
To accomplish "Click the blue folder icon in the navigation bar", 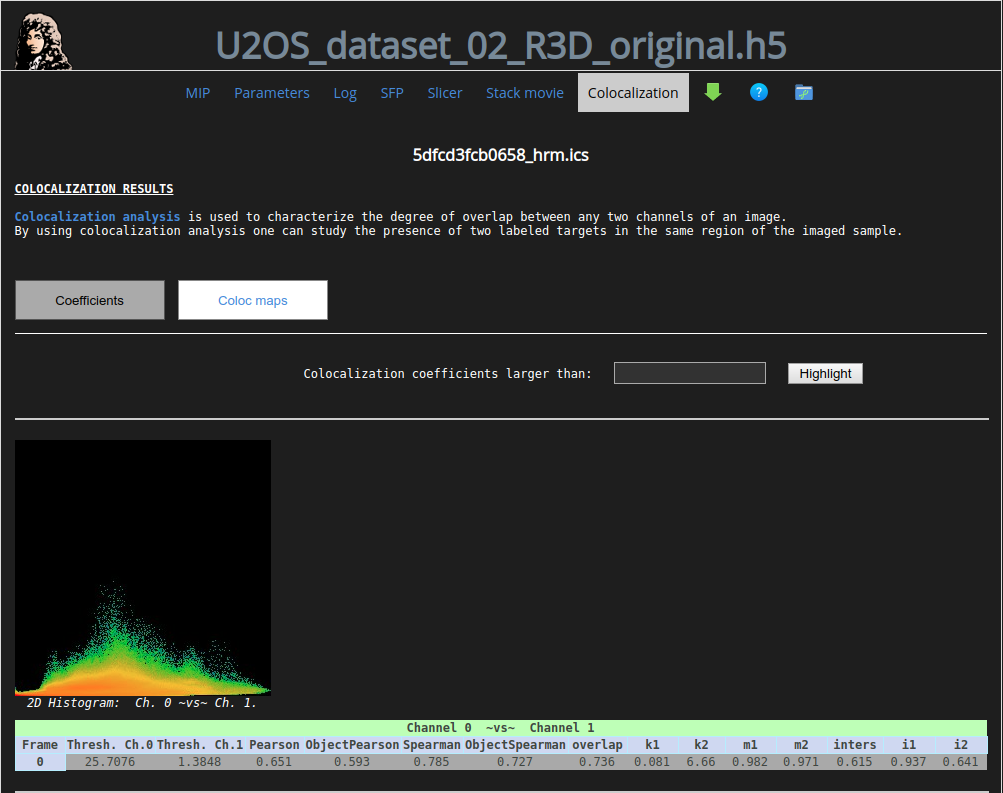I will tap(804, 92).
